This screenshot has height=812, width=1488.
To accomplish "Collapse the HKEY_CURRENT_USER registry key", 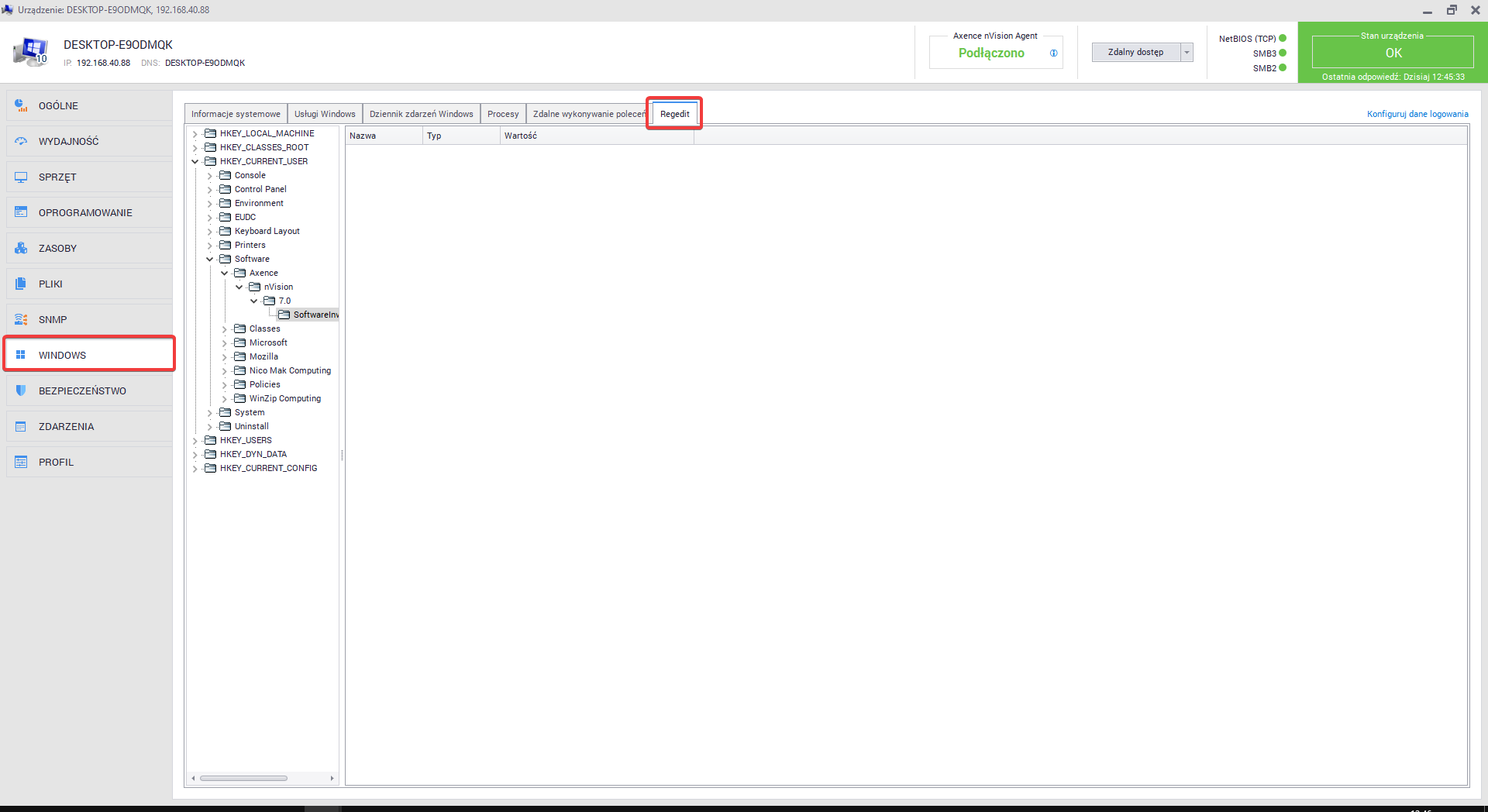I will tap(195, 162).
